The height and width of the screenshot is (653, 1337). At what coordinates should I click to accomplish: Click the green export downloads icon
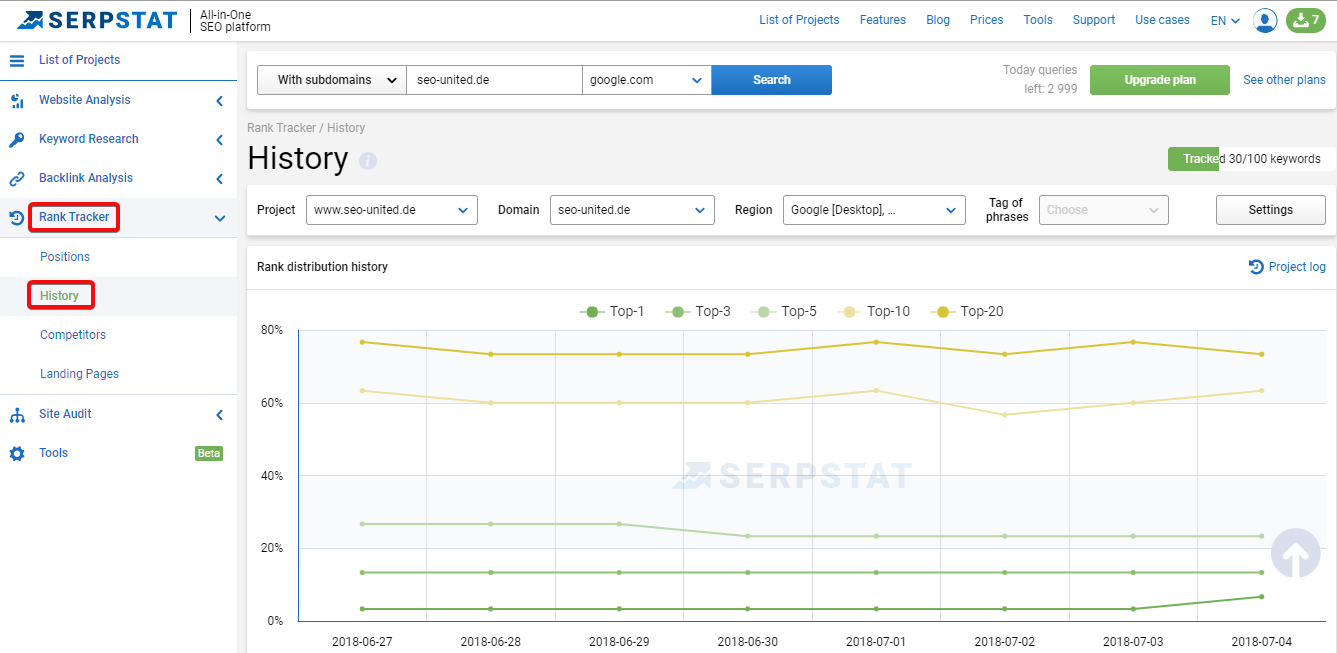(1306, 20)
